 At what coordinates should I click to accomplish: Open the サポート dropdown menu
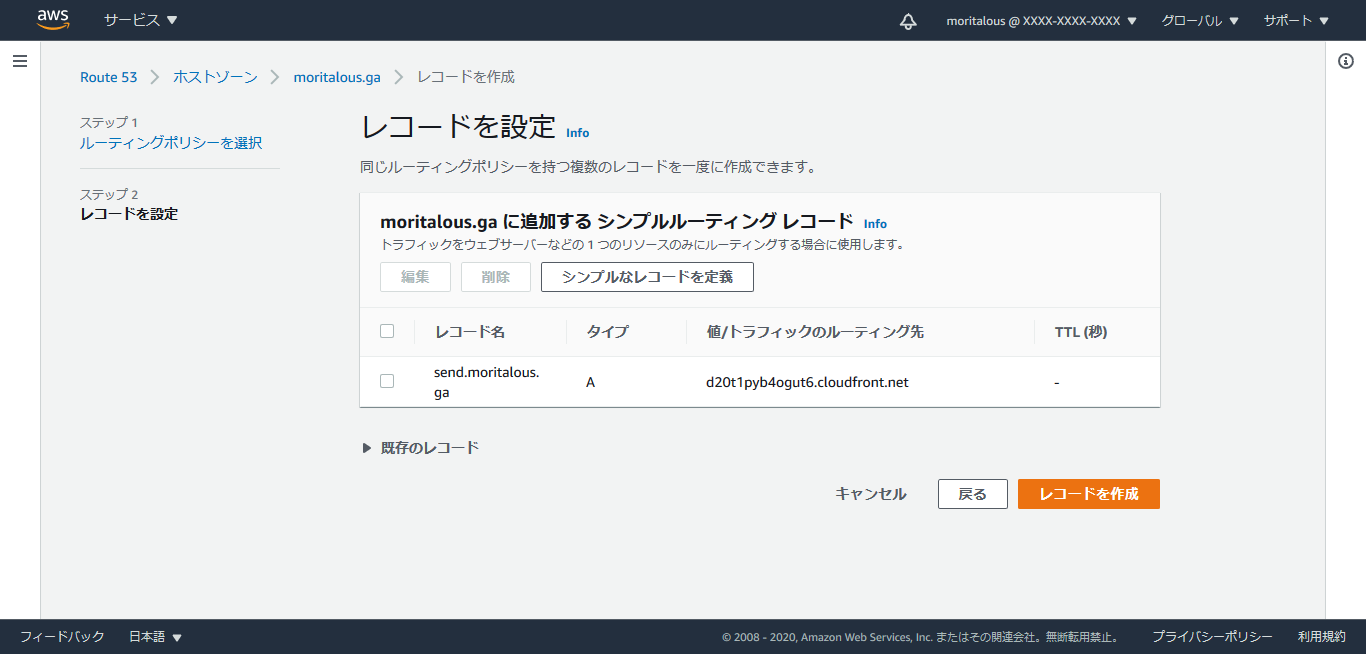point(1296,21)
